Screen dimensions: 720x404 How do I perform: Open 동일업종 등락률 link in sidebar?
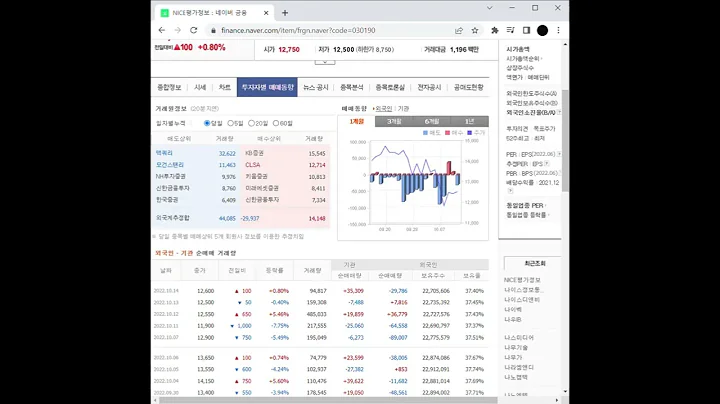point(526,215)
